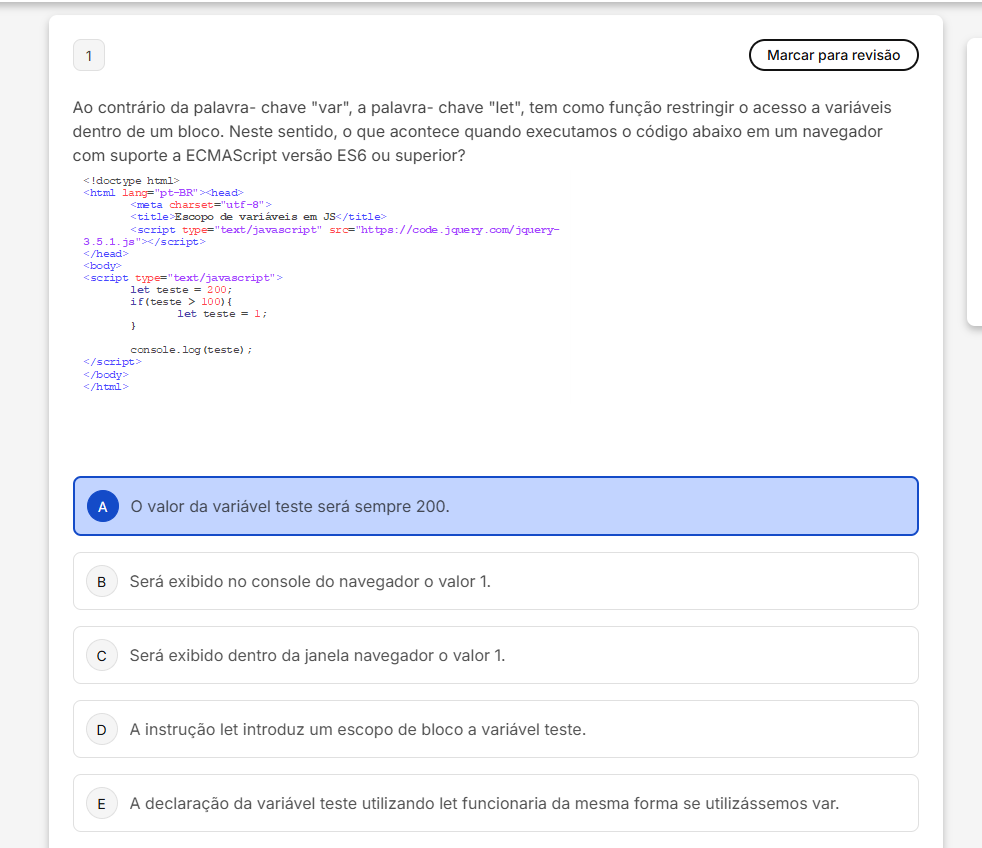982x848 pixels.
Task: Select answer "O valor da variável teste será sempre 200"
Action: [290, 506]
